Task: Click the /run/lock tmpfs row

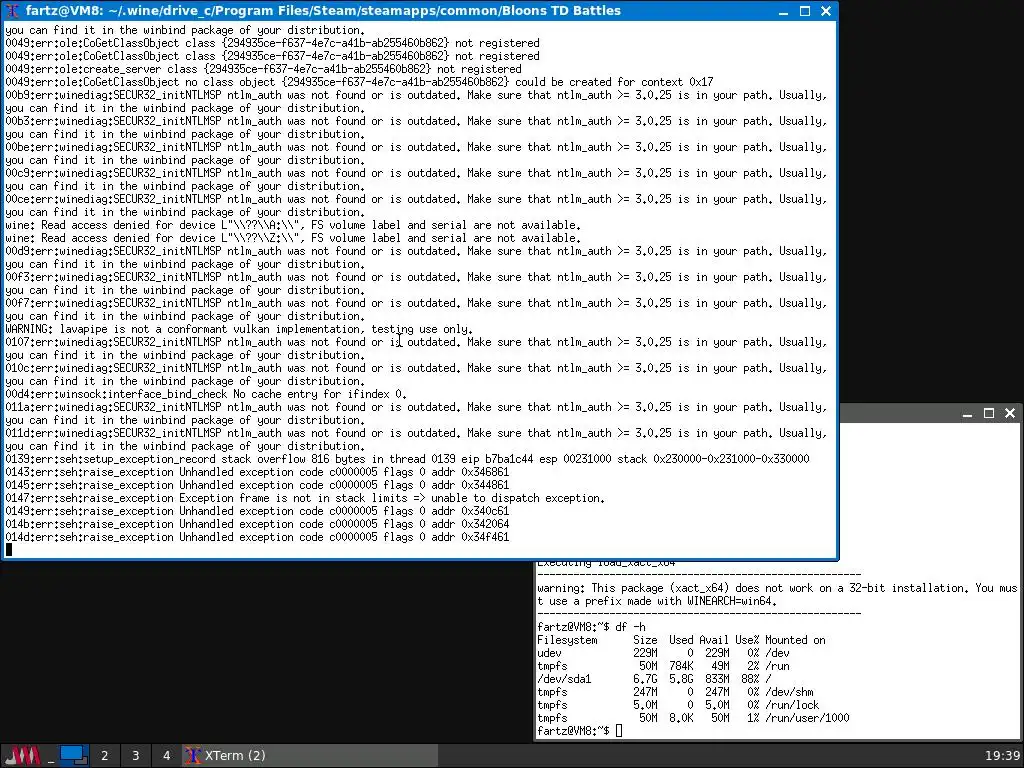Action: [x=678, y=705]
